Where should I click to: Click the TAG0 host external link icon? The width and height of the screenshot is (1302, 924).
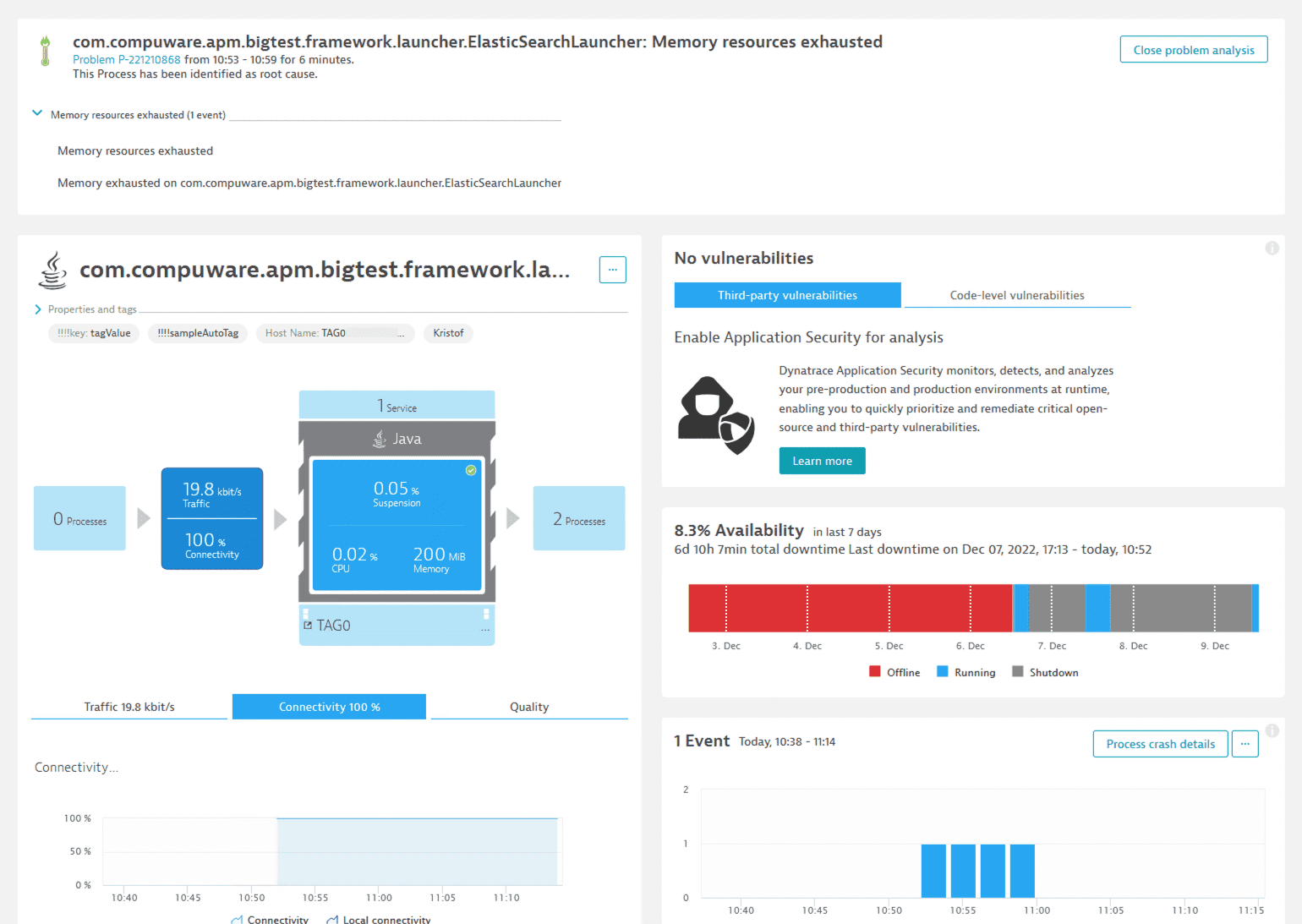tap(308, 626)
